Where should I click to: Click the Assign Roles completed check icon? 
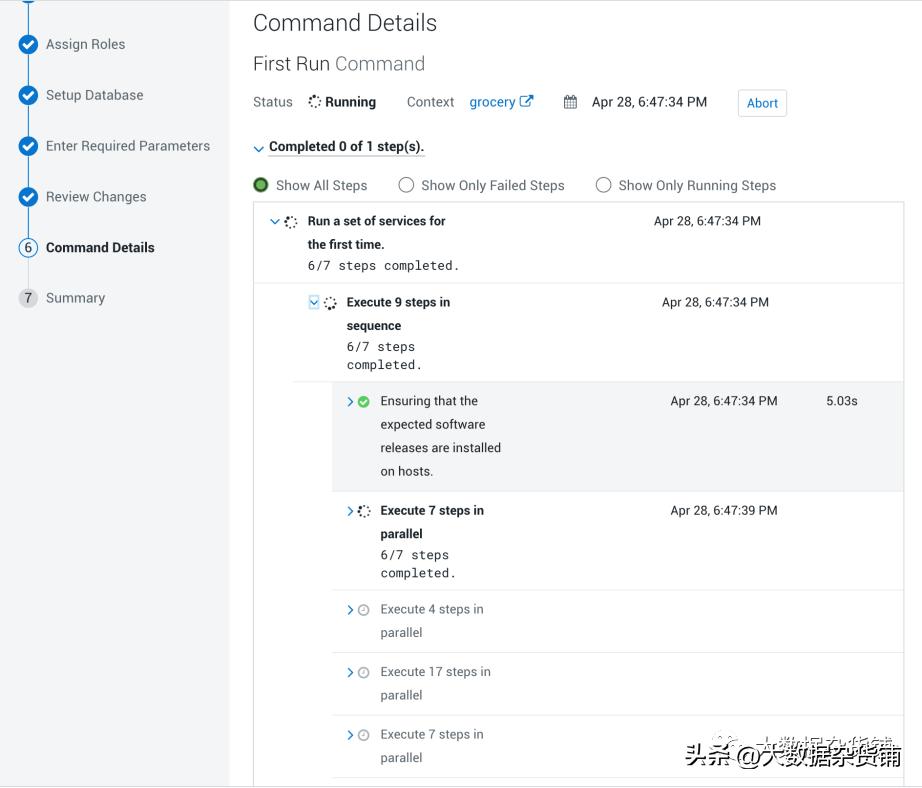(x=28, y=45)
